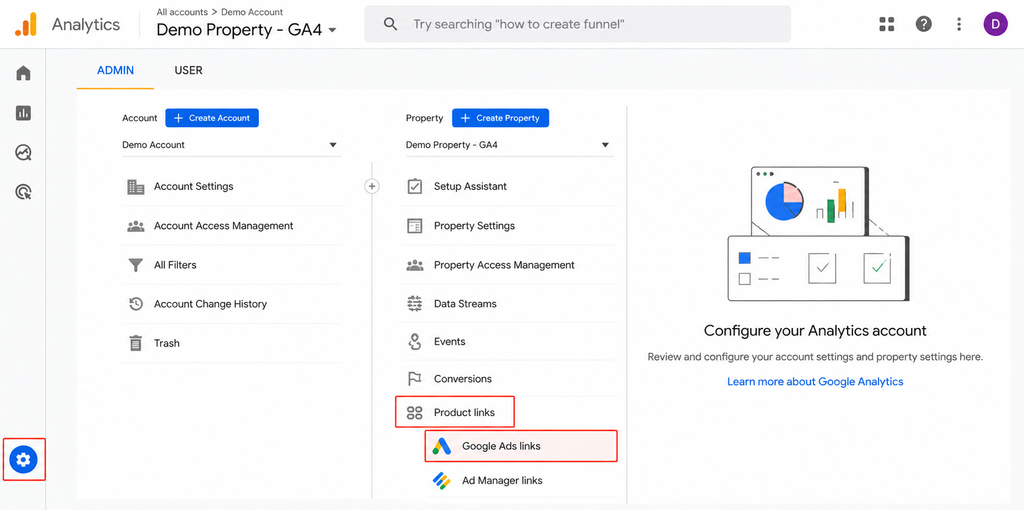
Task: Click the Create Account button
Action: click(x=212, y=118)
